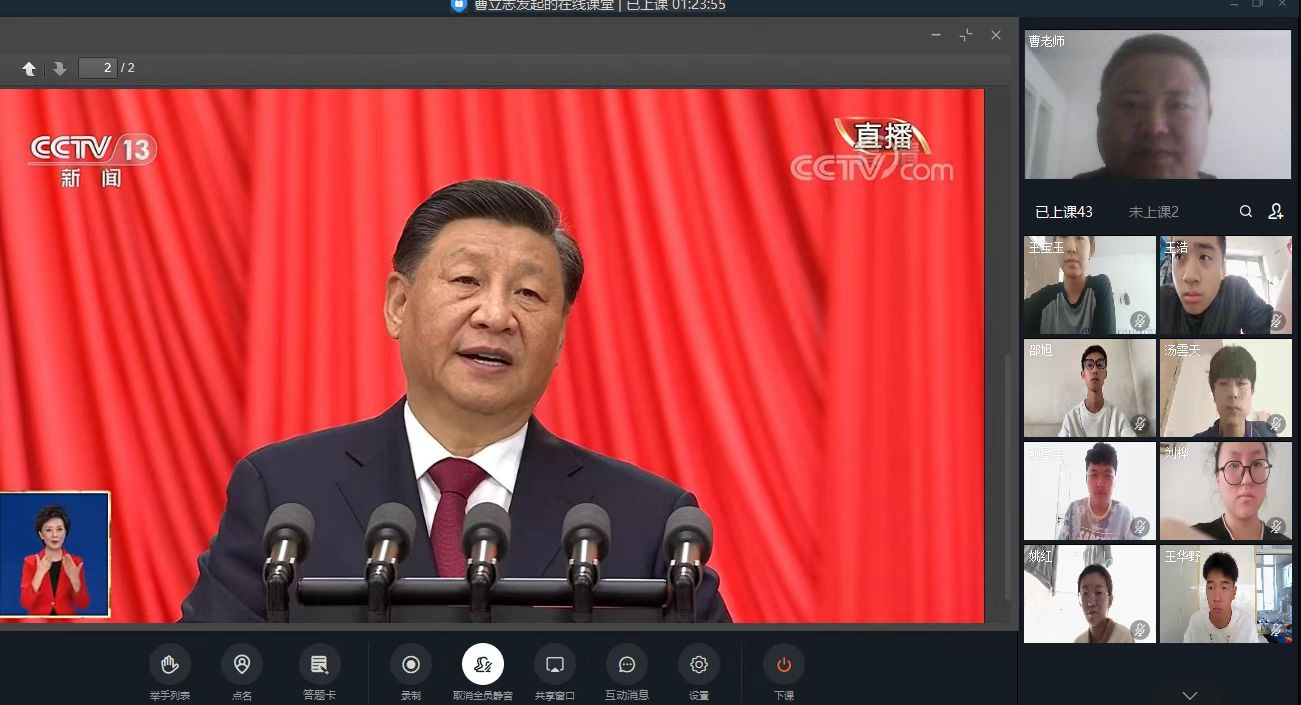The image size is (1301, 705).
Task: Unmute the mic on 邵旭's tile
Action: [x=1140, y=424]
